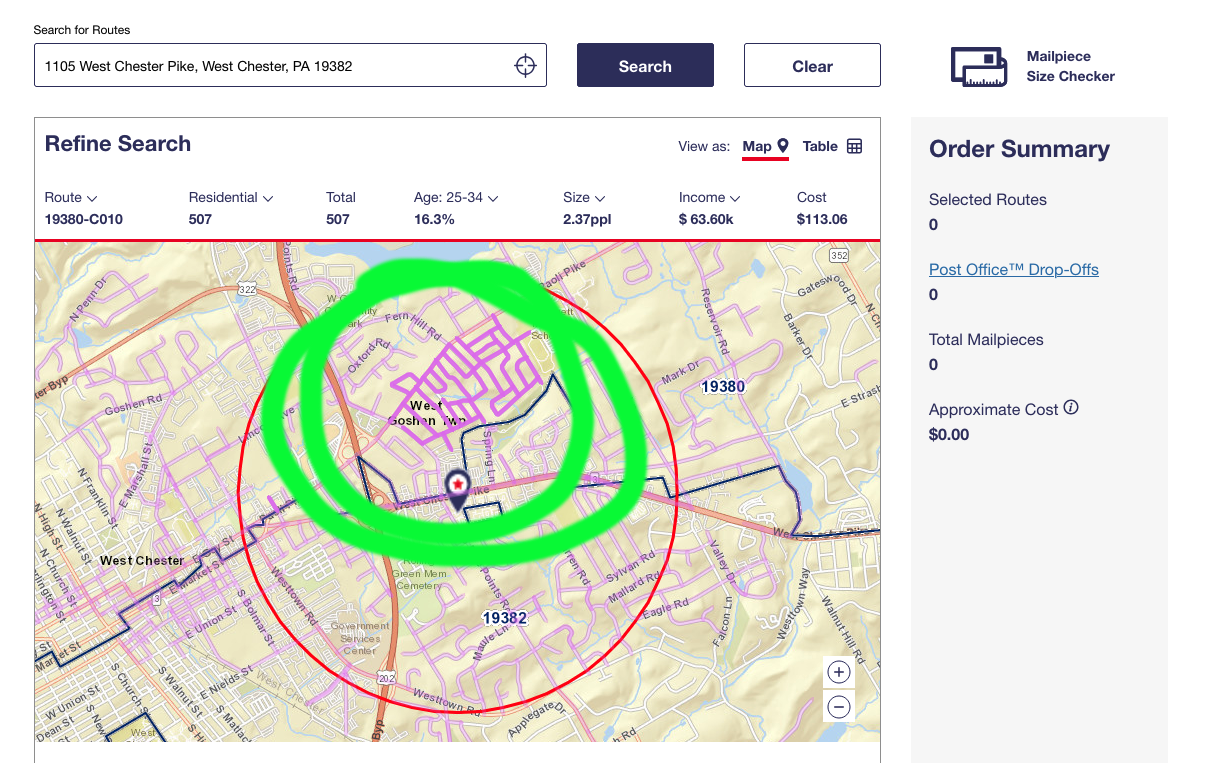The image size is (1210, 763).
Task: Switch to Table view
Action: click(x=820, y=146)
